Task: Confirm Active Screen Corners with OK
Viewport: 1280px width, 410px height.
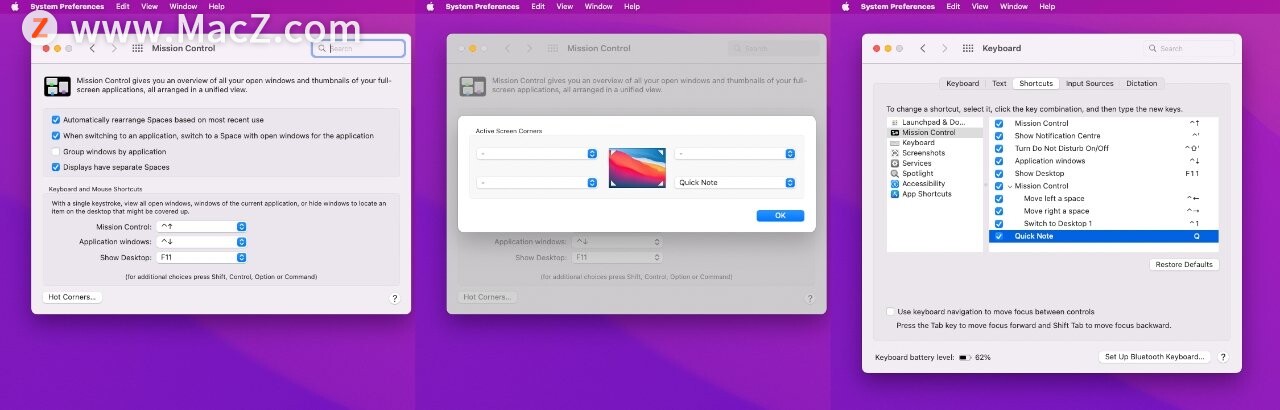Action: pyautogui.click(x=780, y=215)
